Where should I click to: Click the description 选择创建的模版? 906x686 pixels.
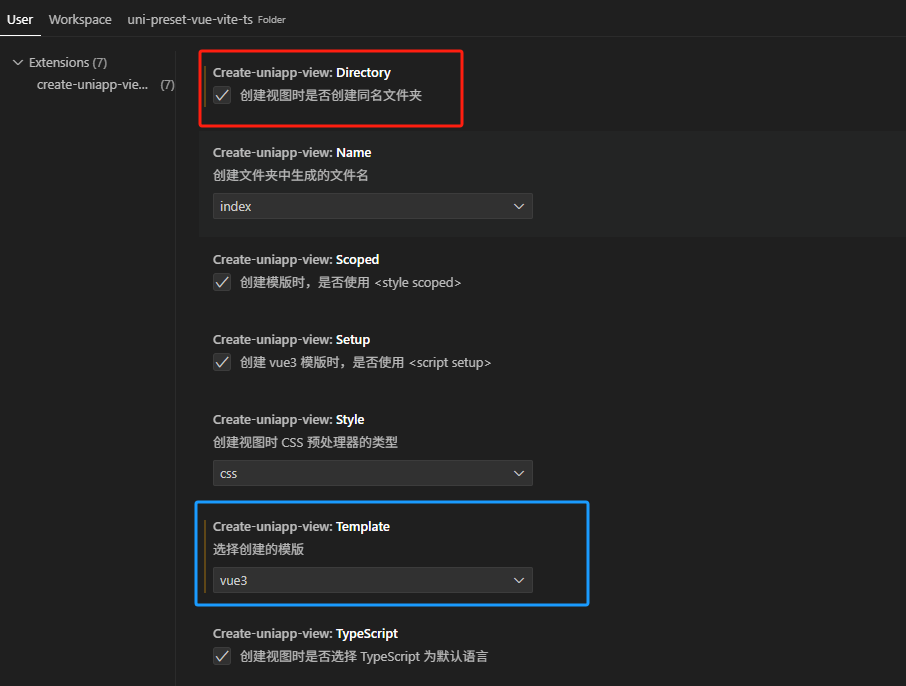click(258, 549)
